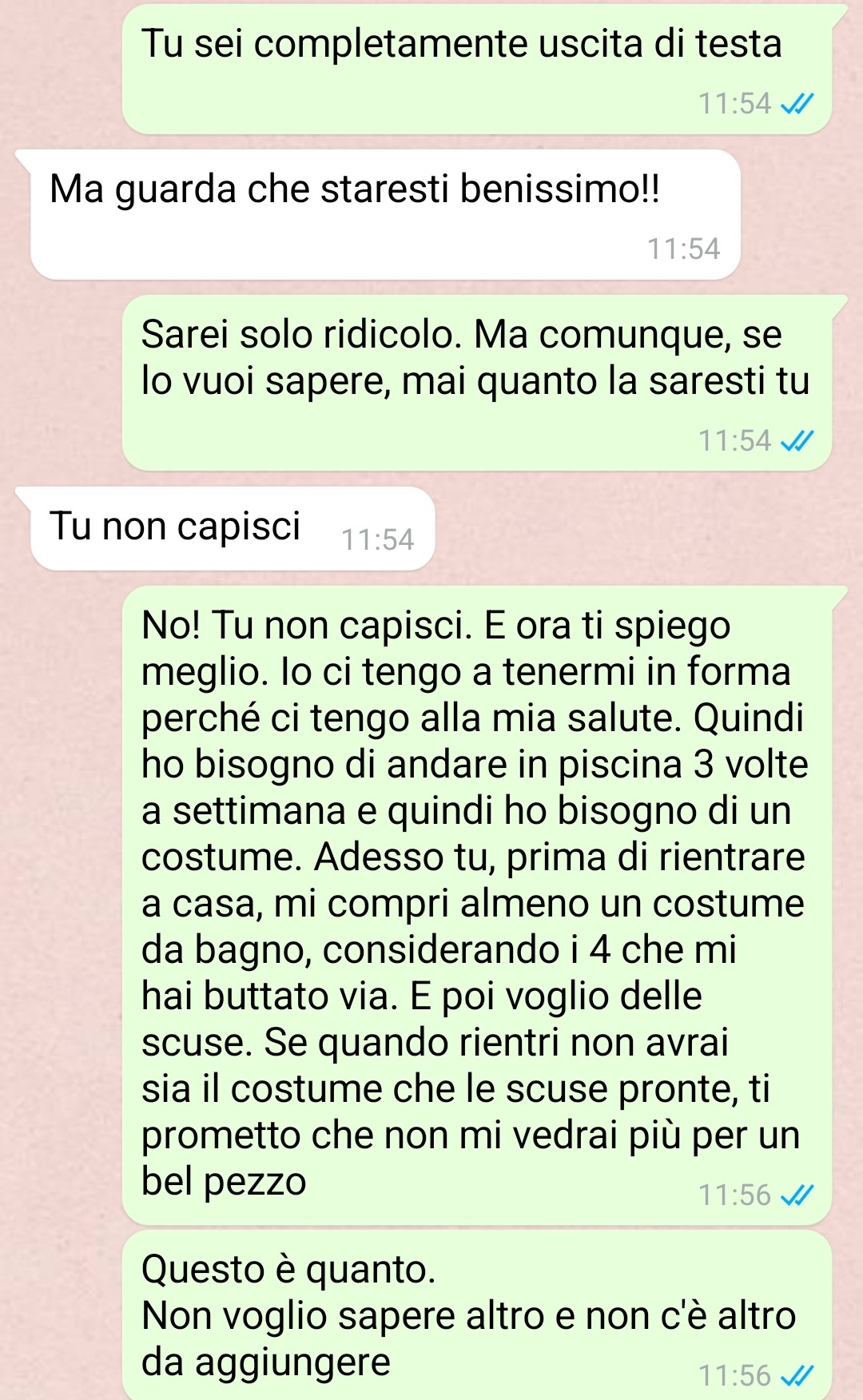Tap pink chat background beside 'Tu non capisci'

[x=639, y=528]
